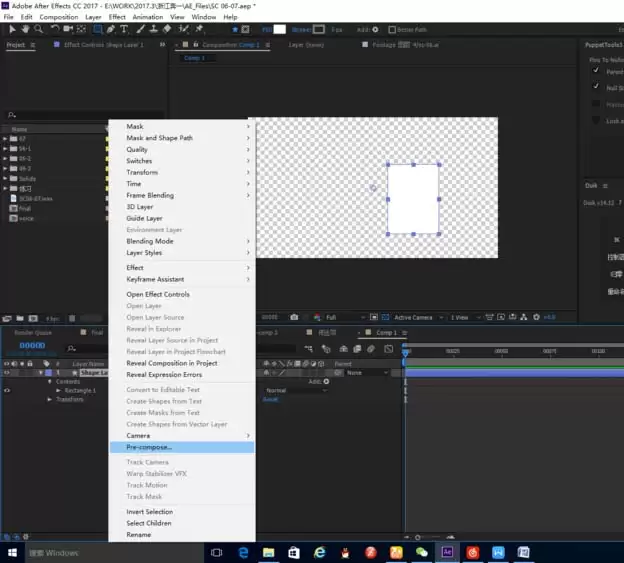This screenshot has height=563, width=624.
Task: Select the Hand tool in toolbar
Action: (25, 29)
